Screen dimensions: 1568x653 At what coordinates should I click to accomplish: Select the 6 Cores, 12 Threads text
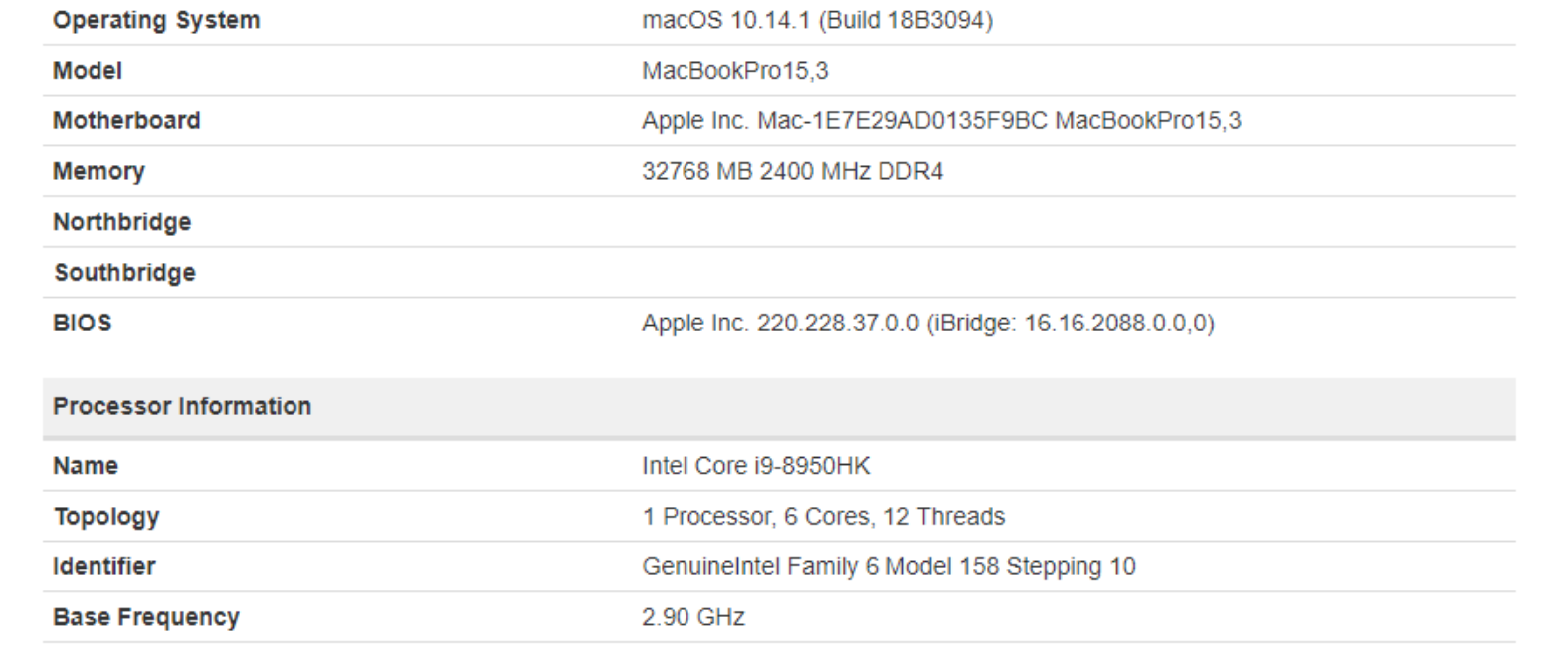coord(894,517)
